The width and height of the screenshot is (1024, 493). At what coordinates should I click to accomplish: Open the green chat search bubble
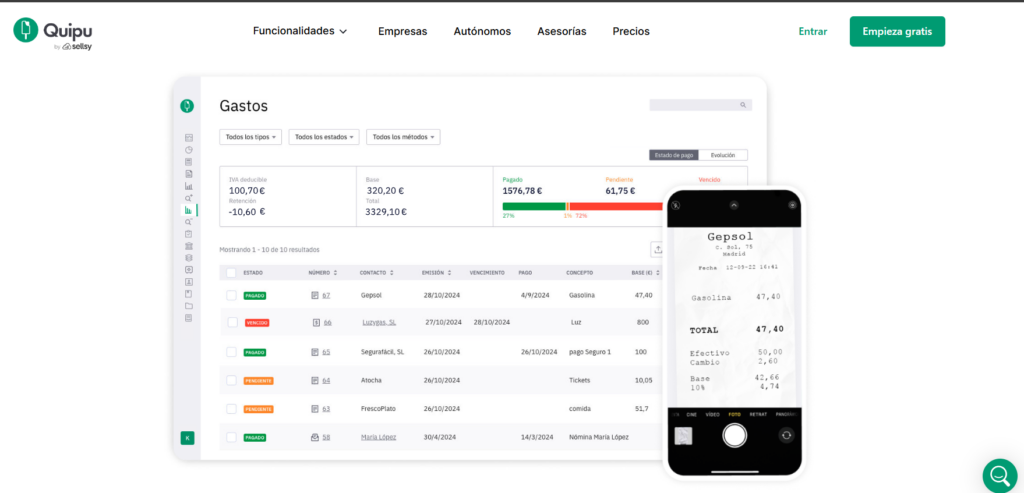pyautogui.click(x=1000, y=476)
